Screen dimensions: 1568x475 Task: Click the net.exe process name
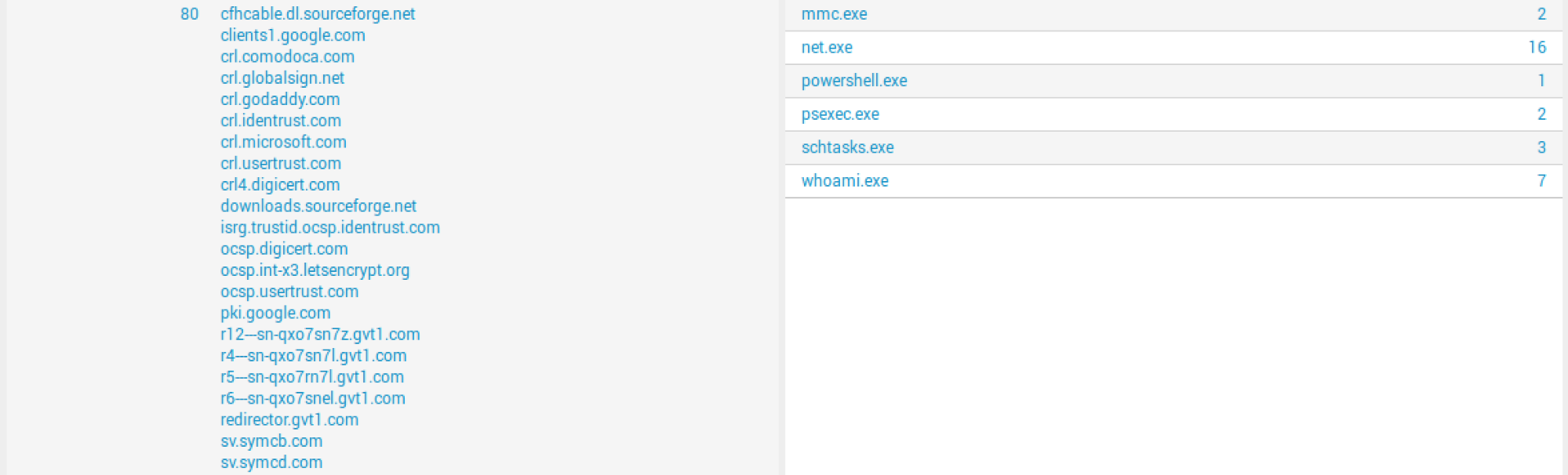click(827, 48)
